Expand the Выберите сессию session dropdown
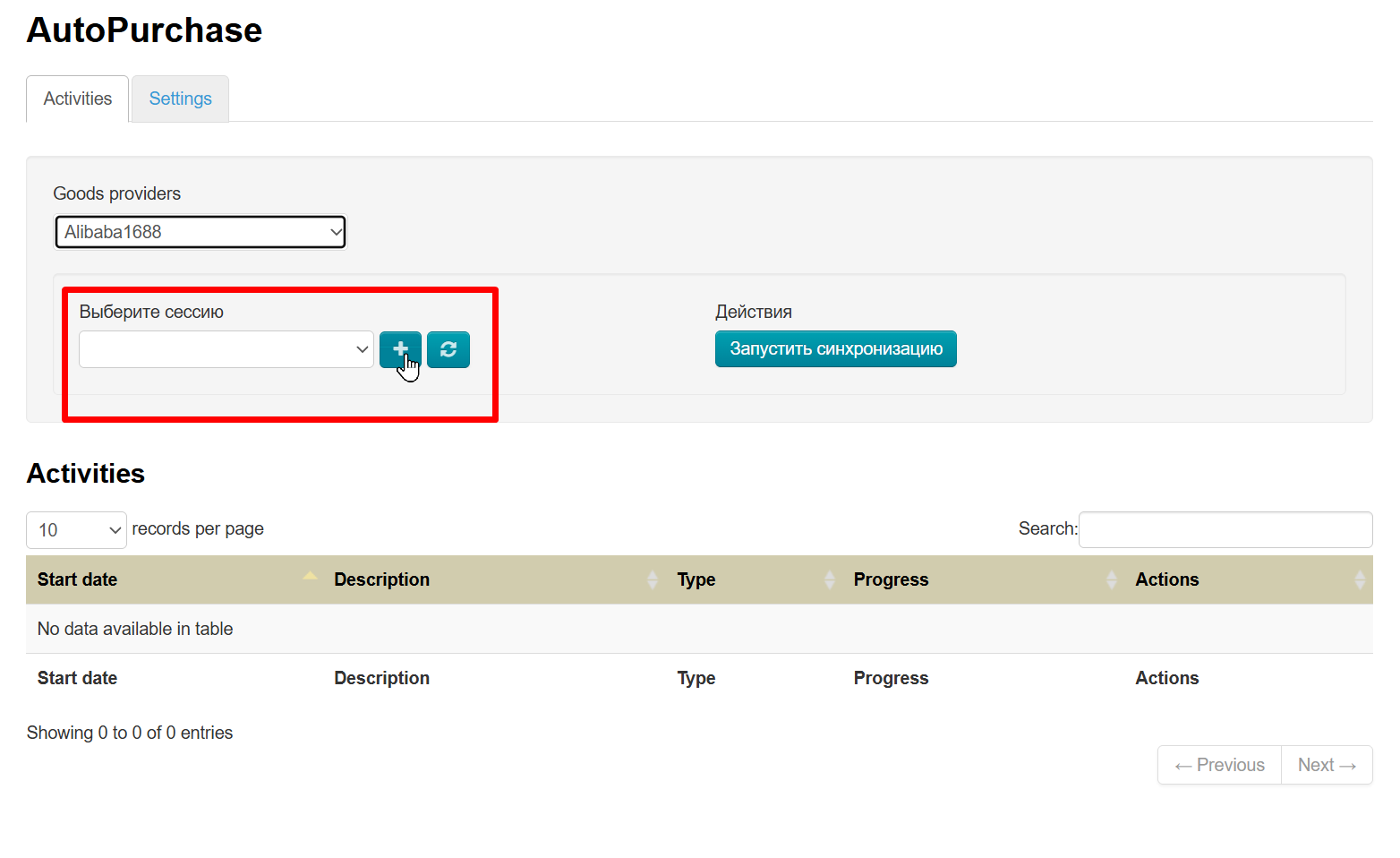The width and height of the screenshot is (1400, 858). [x=226, y=349]
